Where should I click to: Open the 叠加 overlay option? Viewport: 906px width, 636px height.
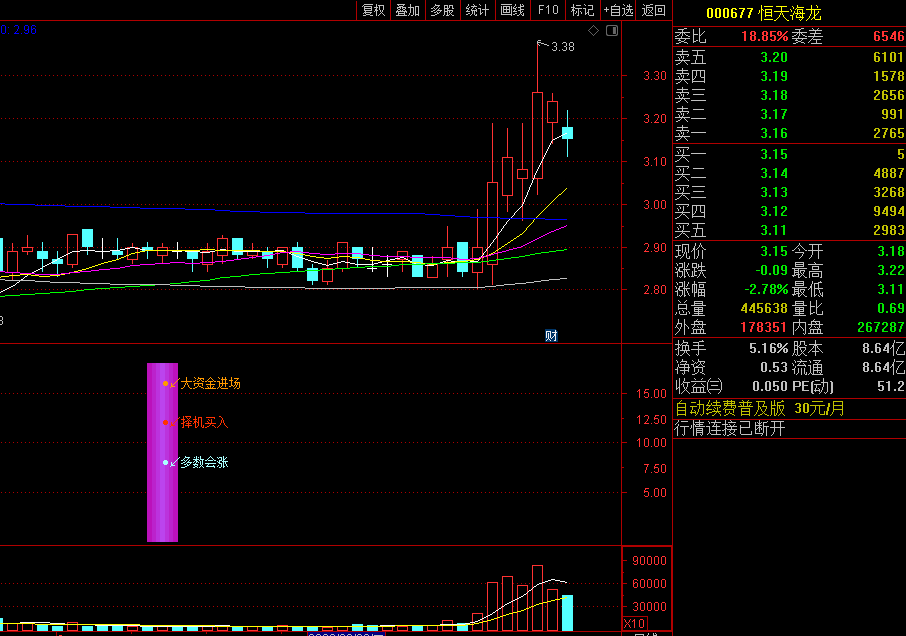(407, 10)
